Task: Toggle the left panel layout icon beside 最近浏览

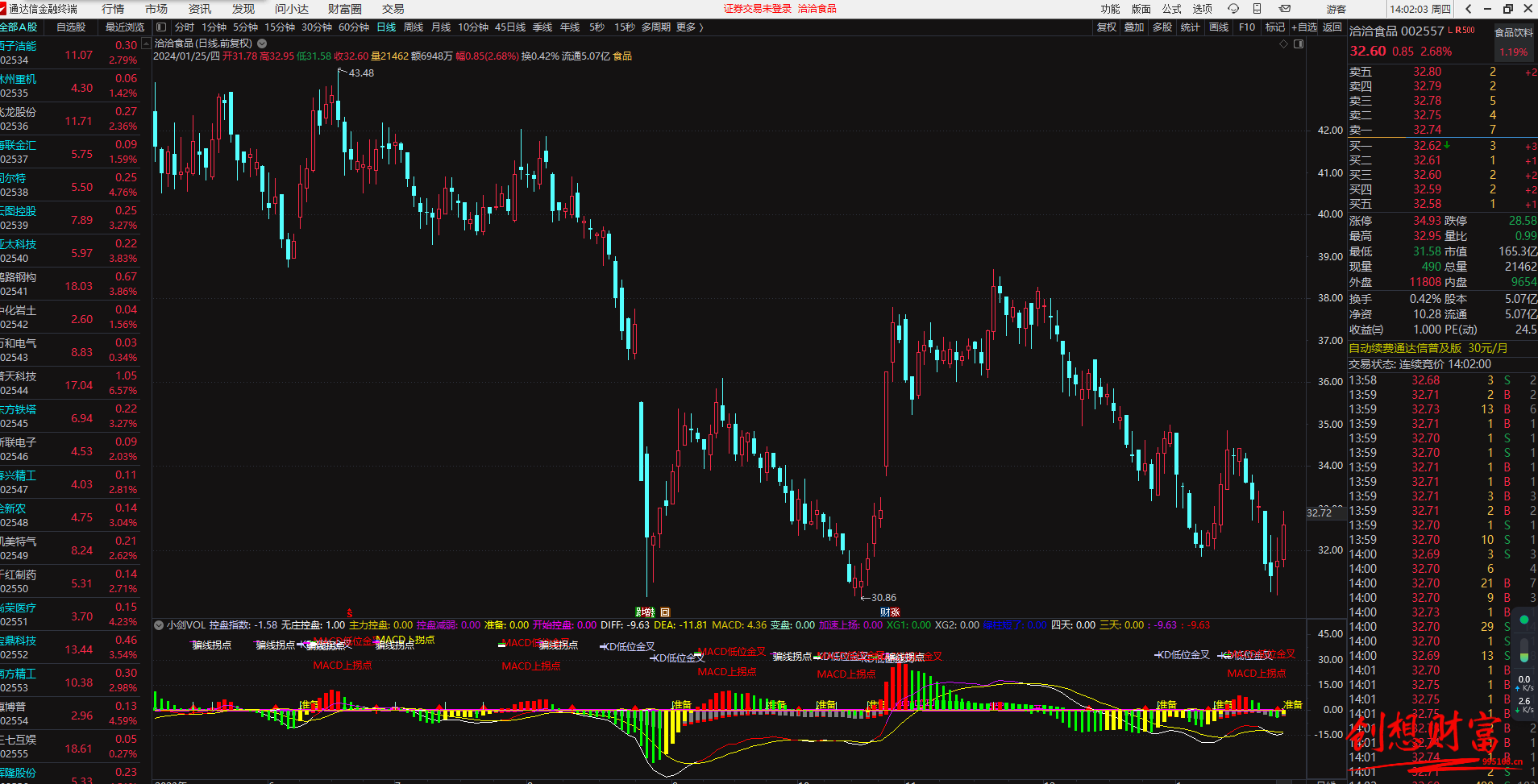Action: click(161, 27)
